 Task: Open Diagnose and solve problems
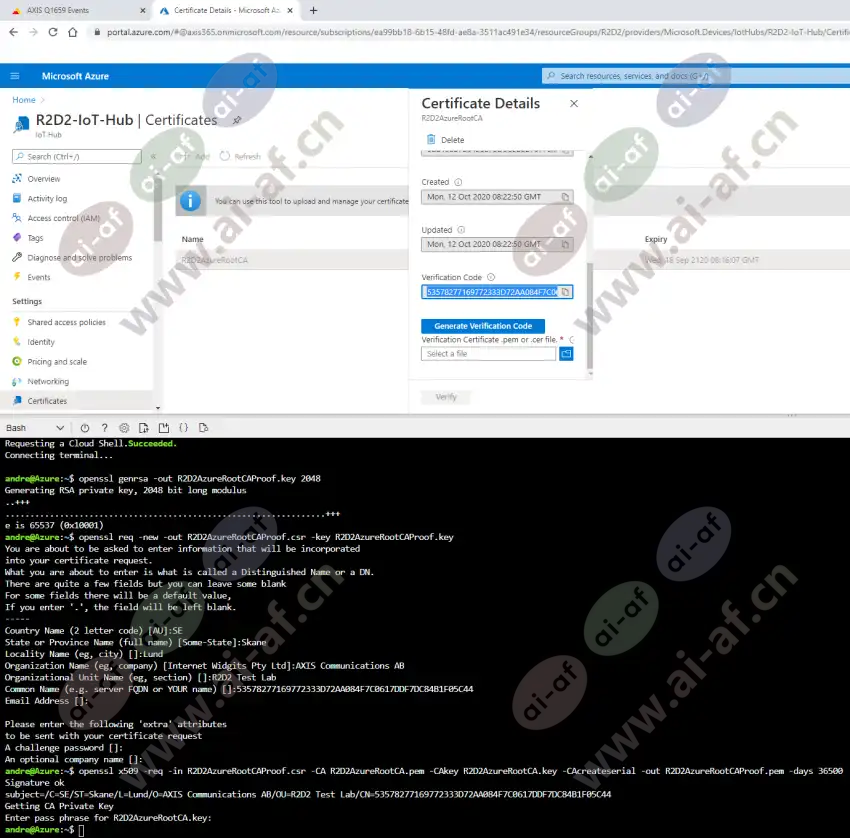coord(79,257)
